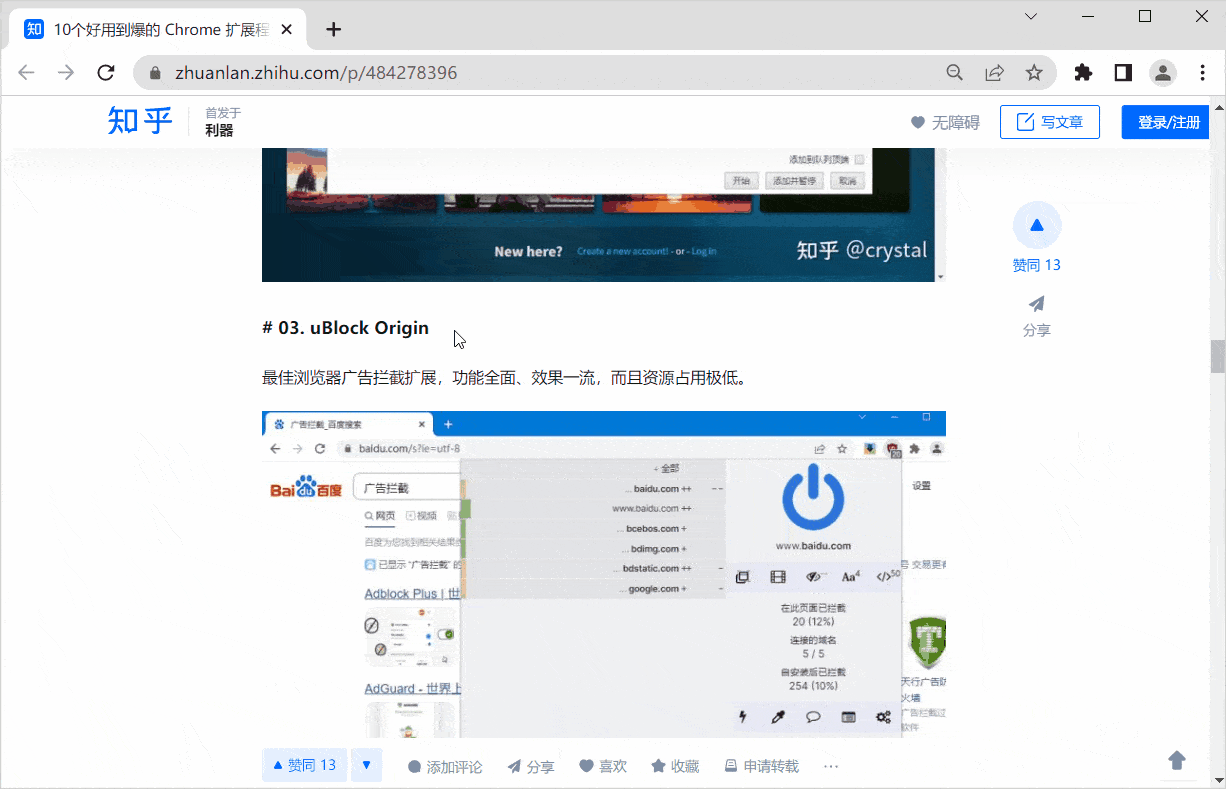
Task: Click the logger list icon in the uBlock popup
Action: [848, 717]
